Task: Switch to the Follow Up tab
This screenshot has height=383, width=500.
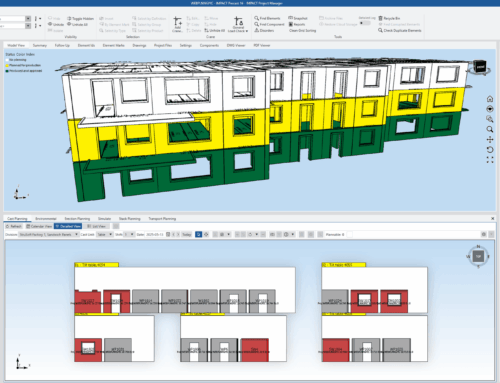Action: 62,45
